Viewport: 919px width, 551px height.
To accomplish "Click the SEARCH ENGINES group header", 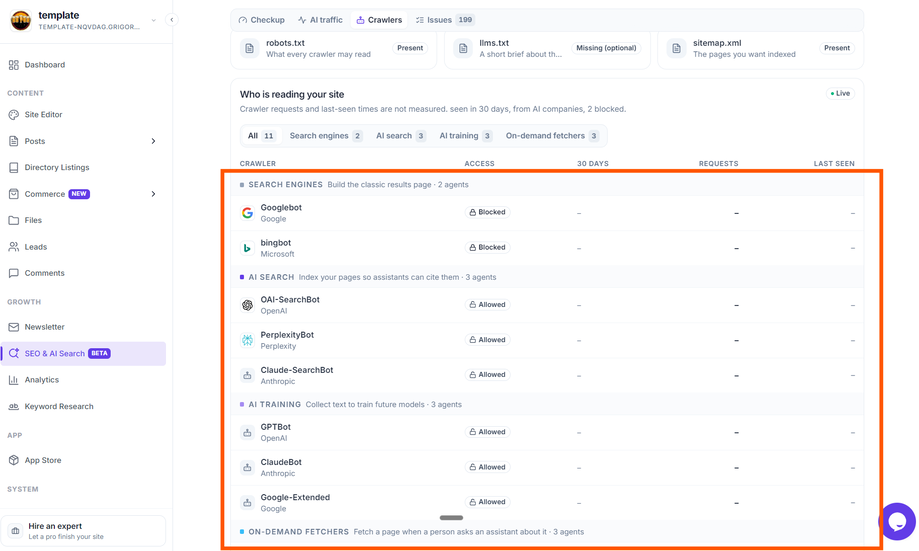I will tap(547, 185).
